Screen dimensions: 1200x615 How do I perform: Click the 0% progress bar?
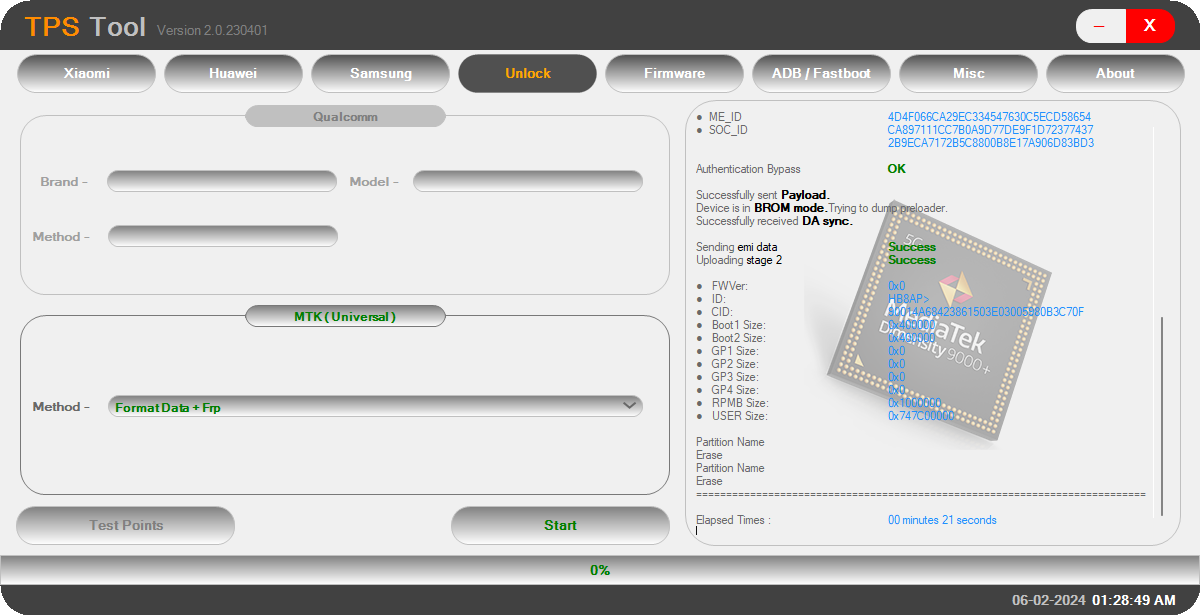pos(600,570)
